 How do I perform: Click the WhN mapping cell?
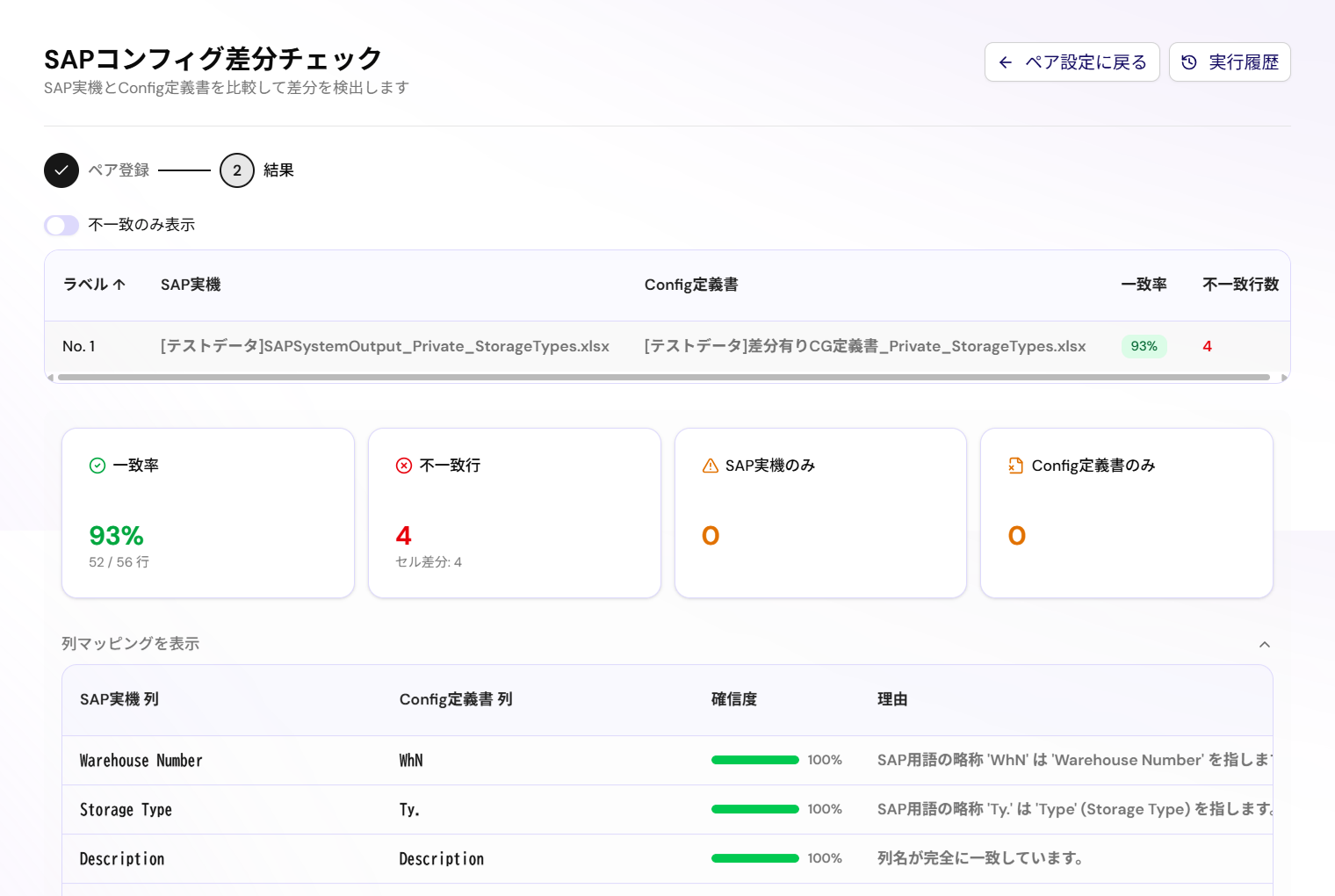[411, 761]
